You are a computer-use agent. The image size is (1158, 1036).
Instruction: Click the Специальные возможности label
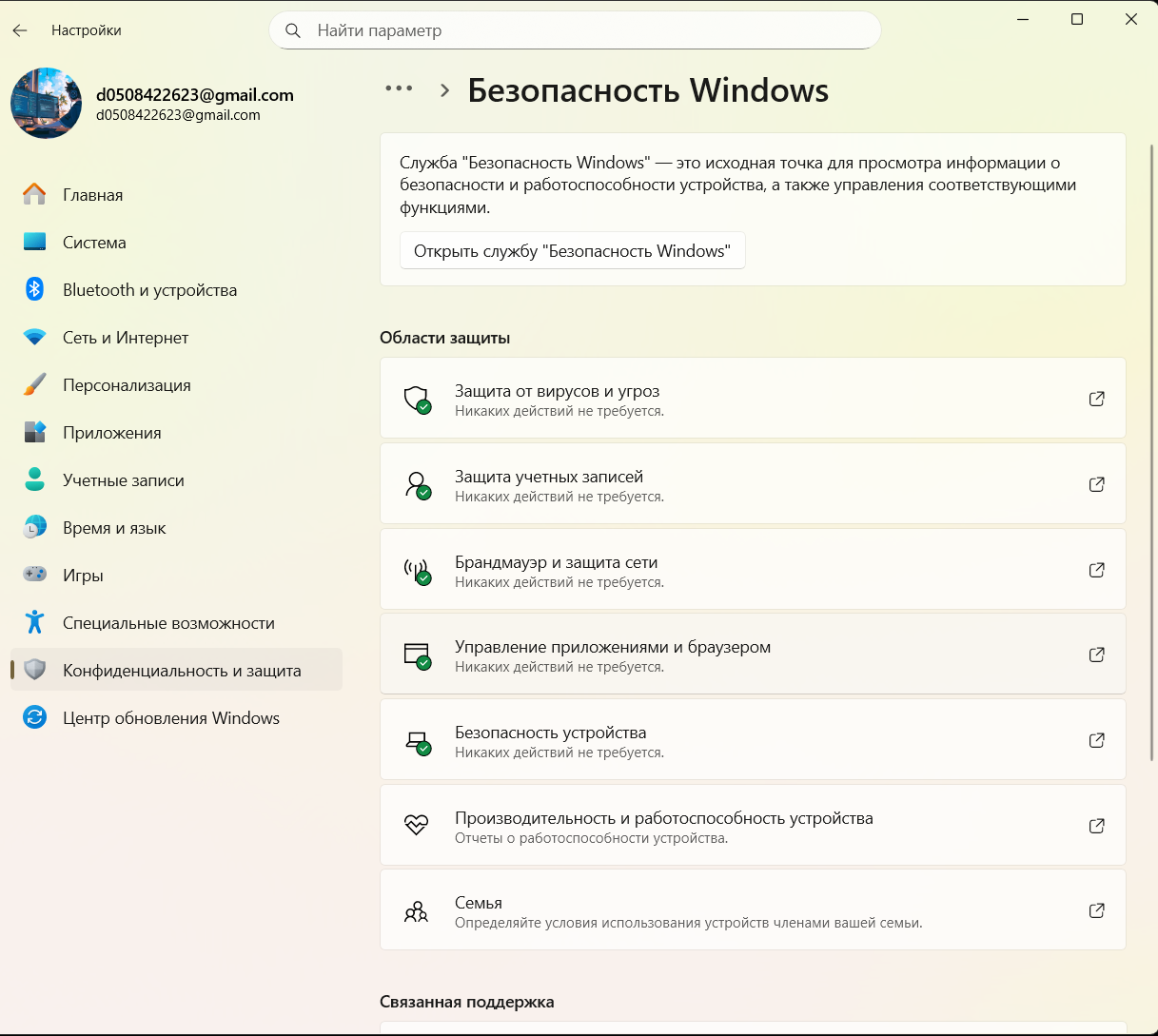tap(168, 623)
